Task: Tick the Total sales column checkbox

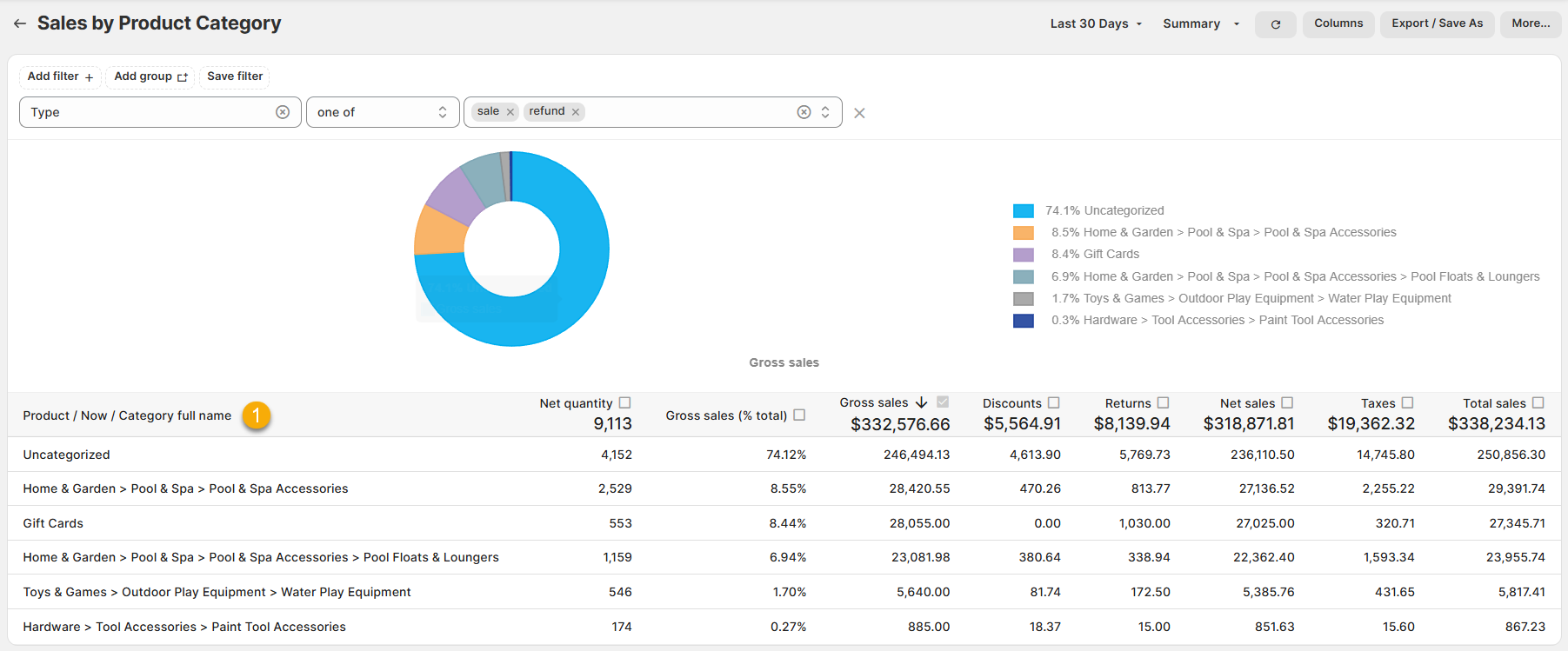Action: 1538,402
